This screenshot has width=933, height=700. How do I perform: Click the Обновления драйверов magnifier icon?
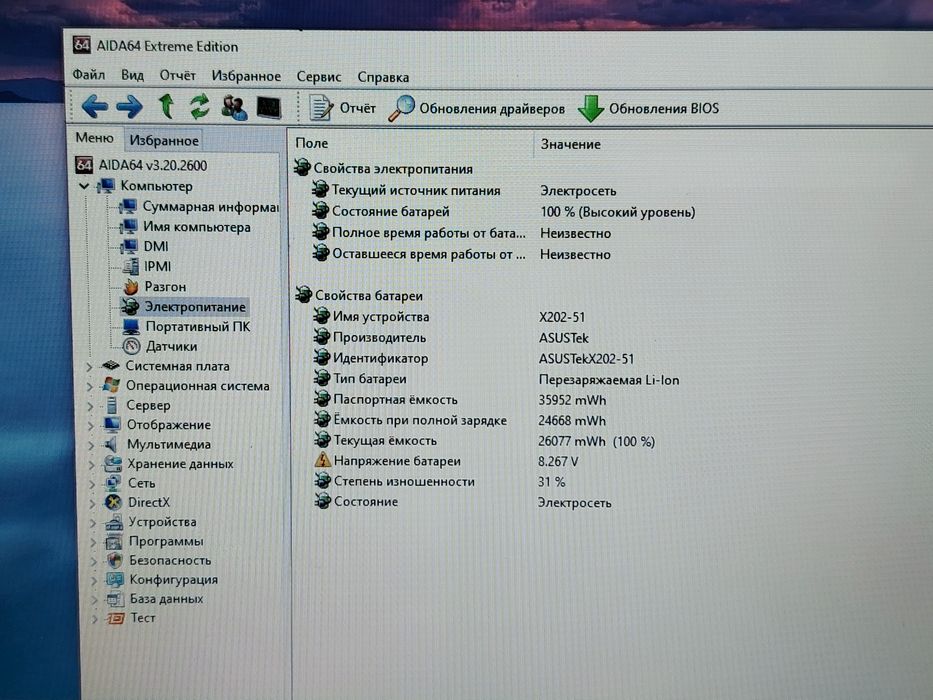click(401, 108)
